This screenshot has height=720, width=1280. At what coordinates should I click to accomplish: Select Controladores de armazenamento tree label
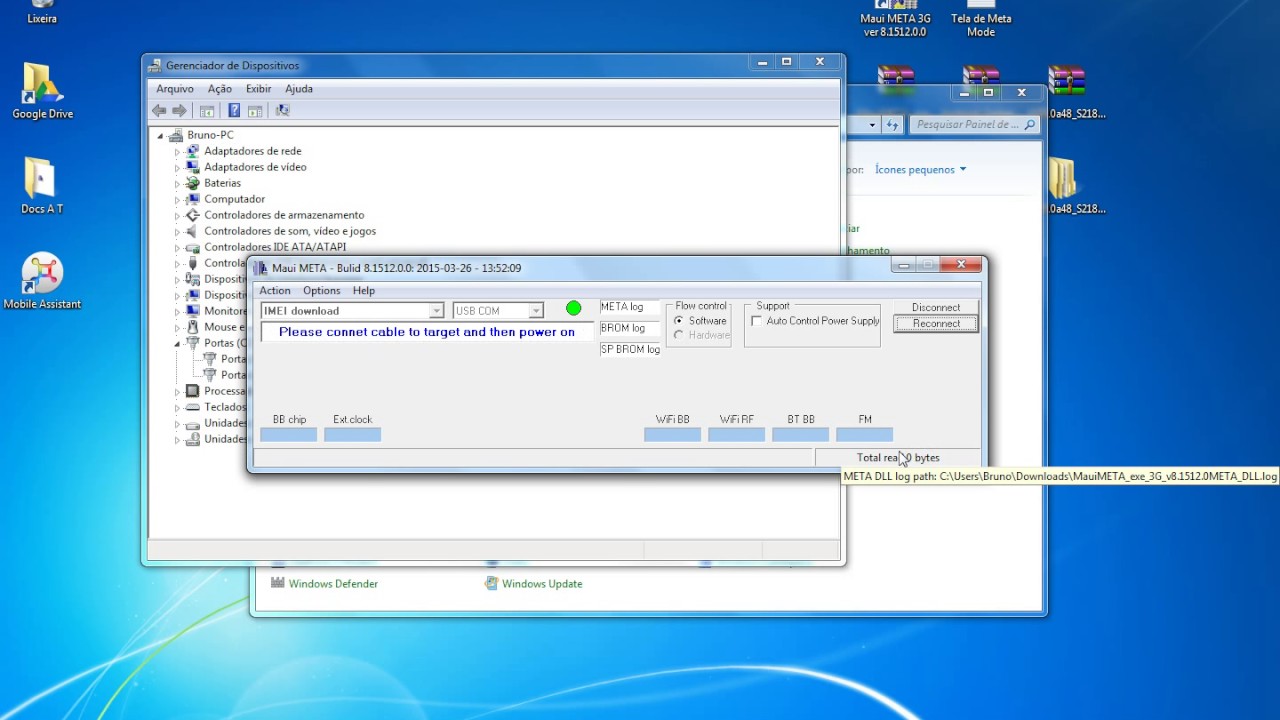(x=284, y=215)
